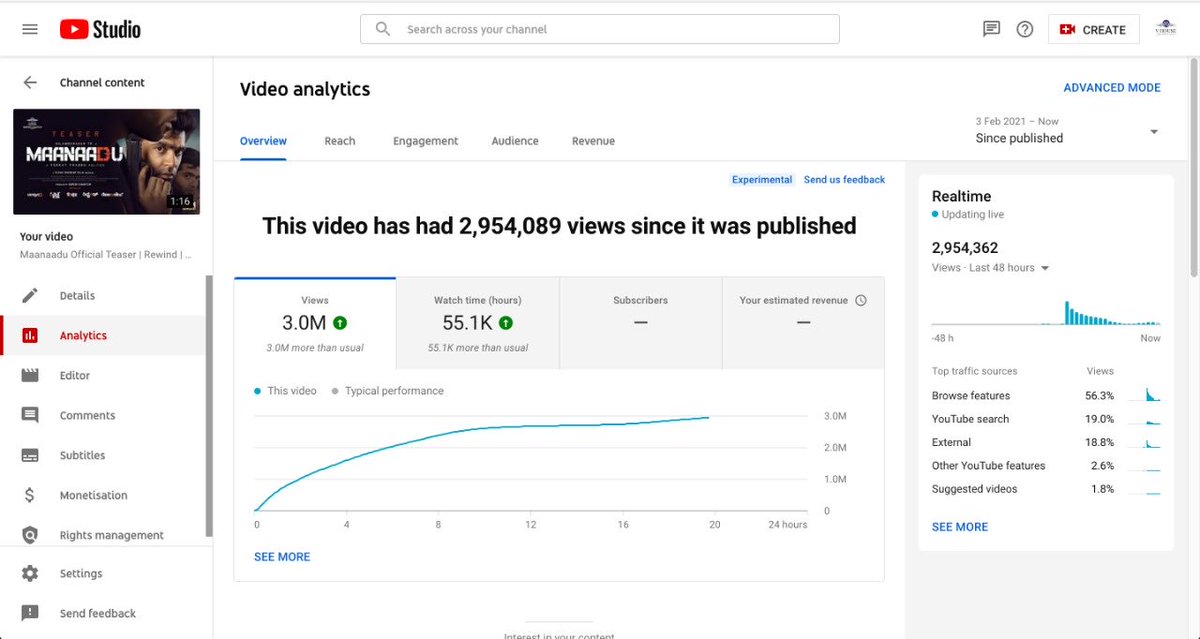Click the Analytics bar chart icon
This screenshot has height=639, width=1200.
[30, 335]
